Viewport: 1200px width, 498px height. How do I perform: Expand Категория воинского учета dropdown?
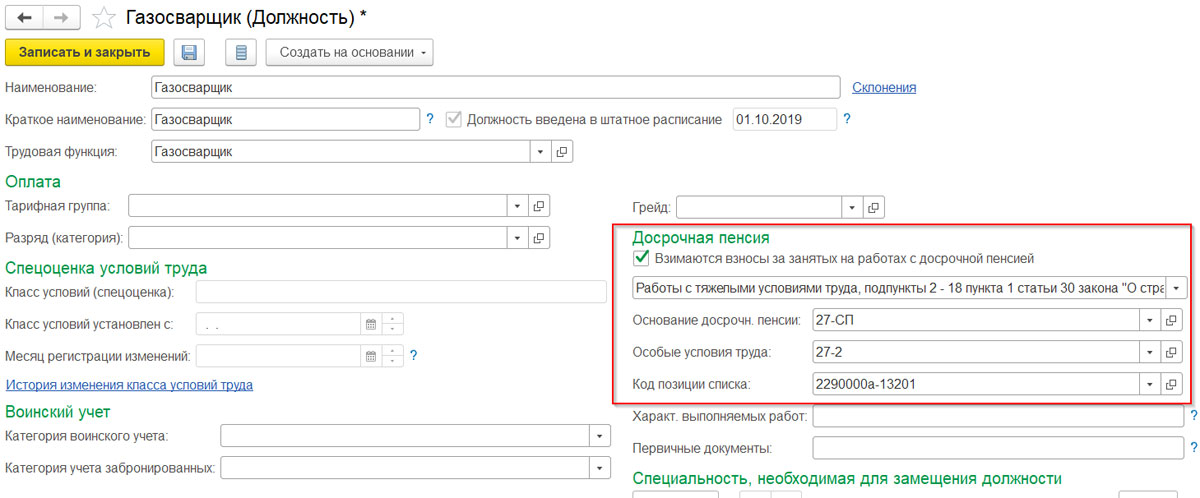(599, 435)
